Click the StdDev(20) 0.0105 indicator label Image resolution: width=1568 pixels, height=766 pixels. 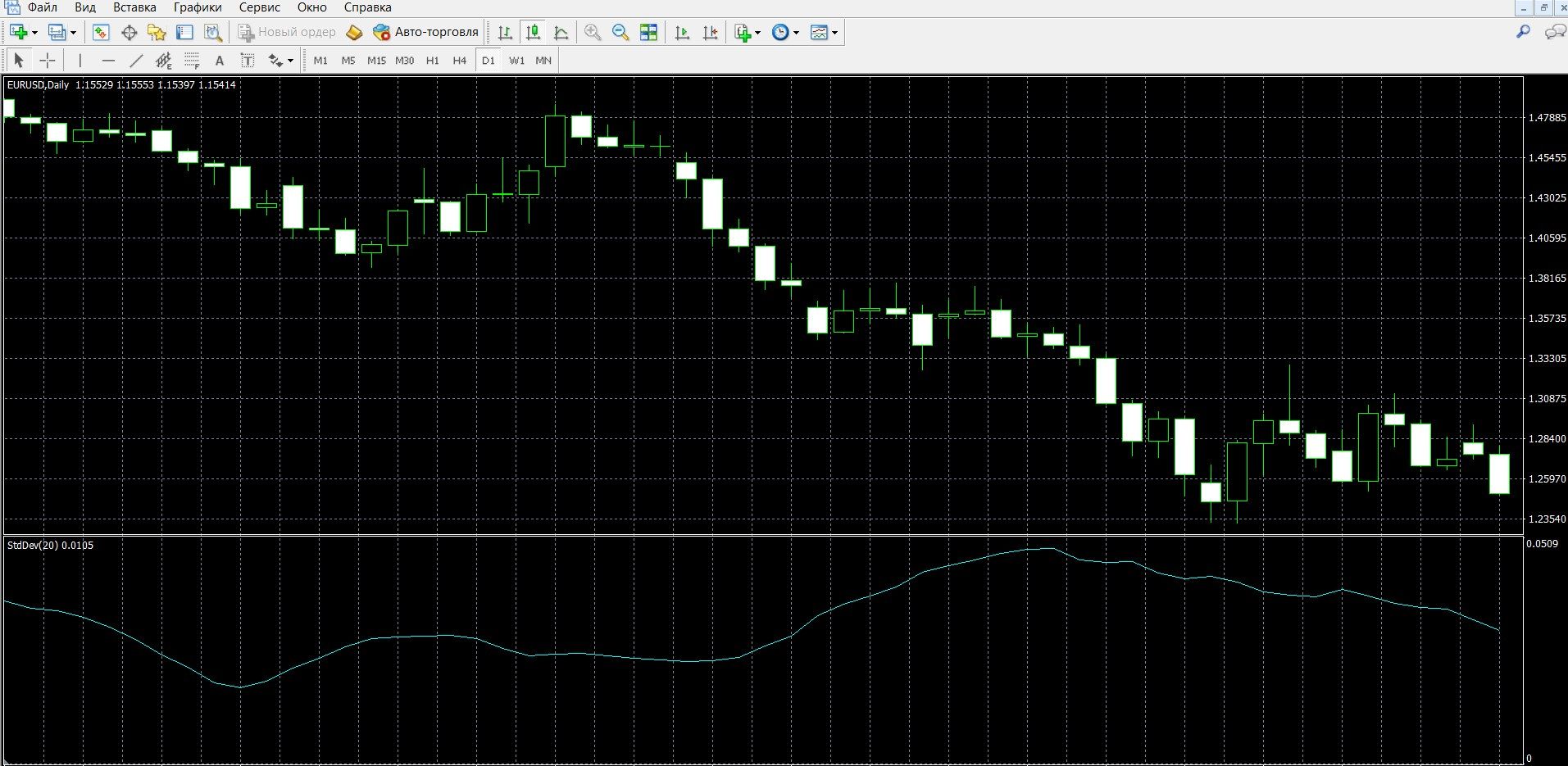tap(50, 545)
